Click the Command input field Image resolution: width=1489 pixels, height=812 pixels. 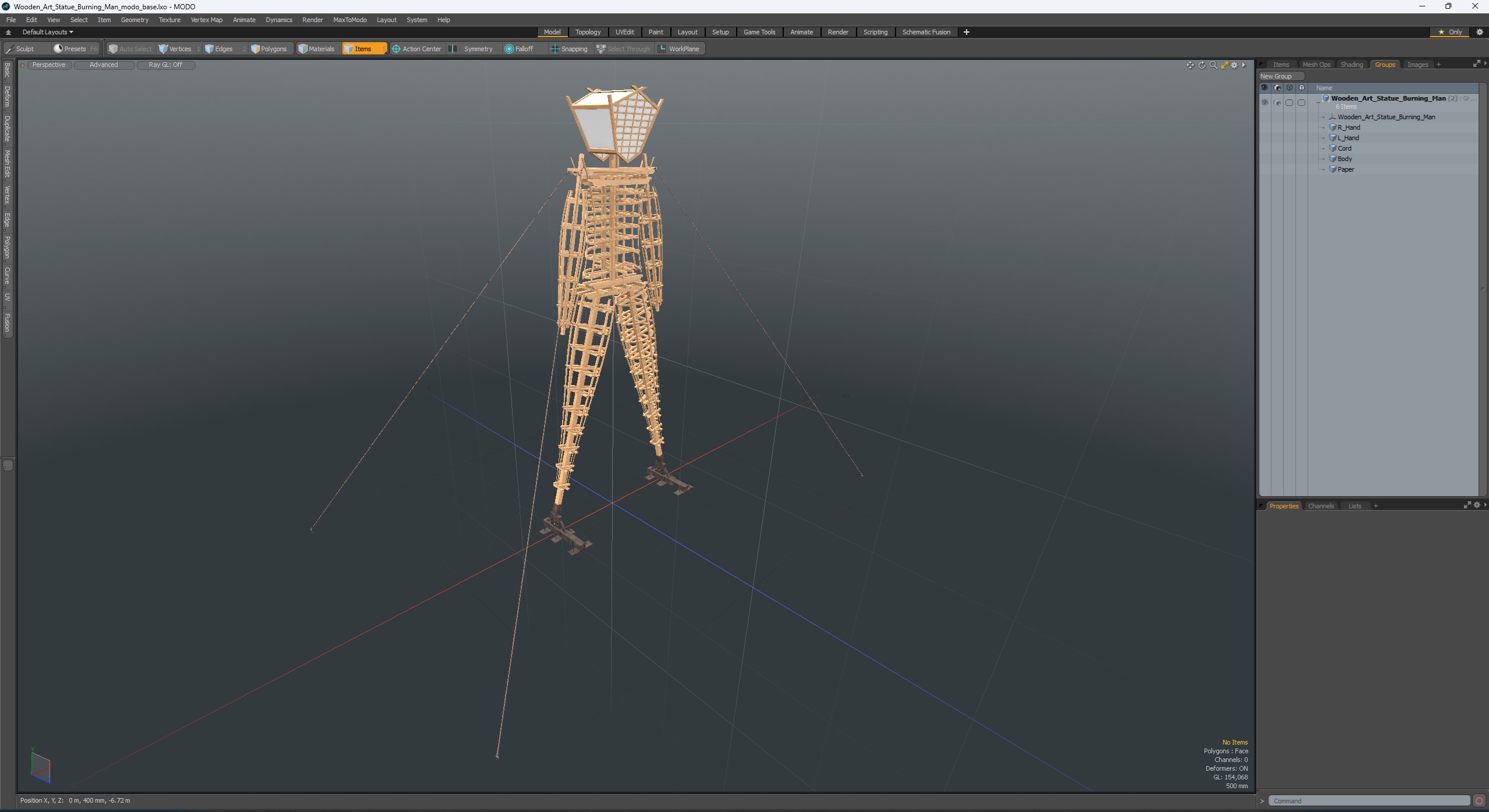point(1368,801)
